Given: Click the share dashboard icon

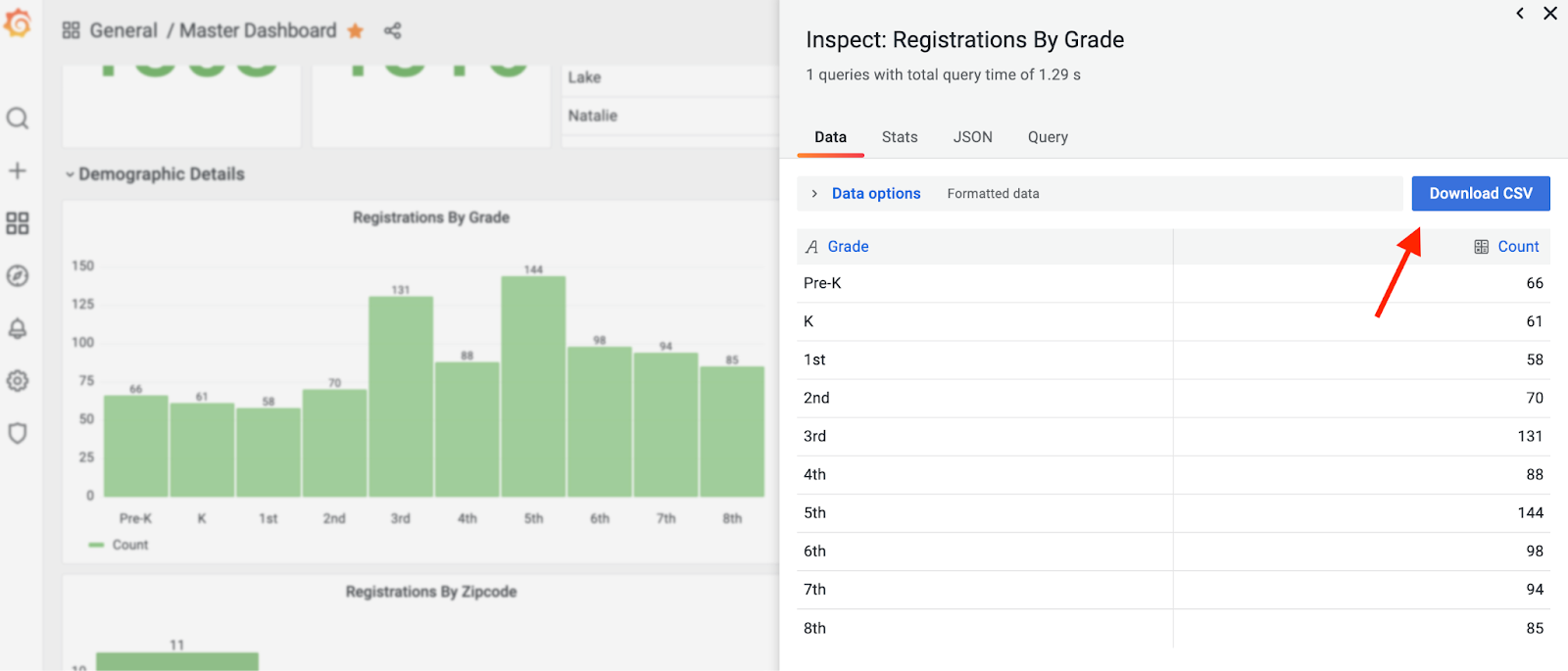Looking at the screenshot, I should coord(393,31).
